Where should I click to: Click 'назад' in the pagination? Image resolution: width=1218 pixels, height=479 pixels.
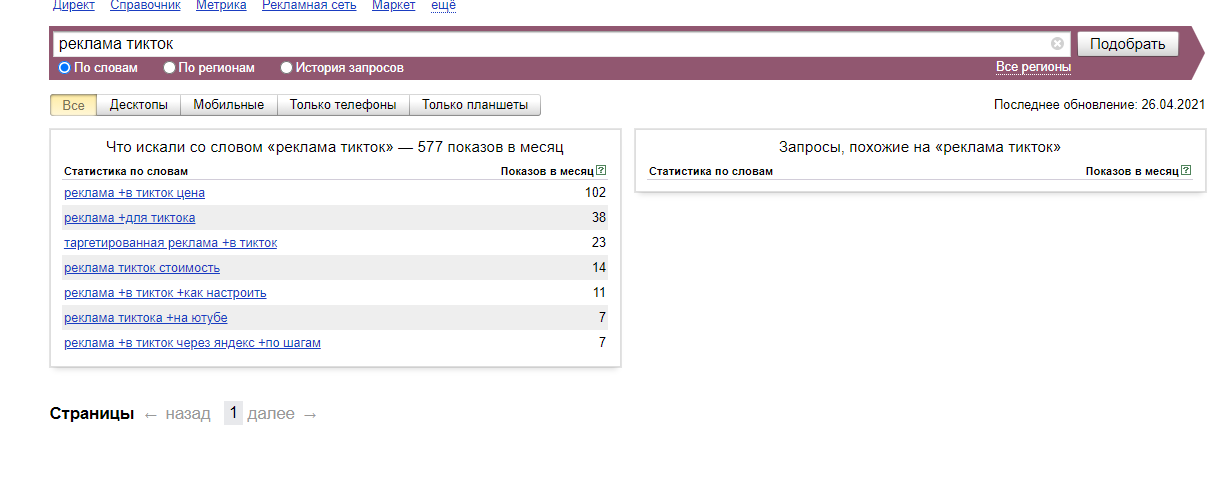[188, 414]
